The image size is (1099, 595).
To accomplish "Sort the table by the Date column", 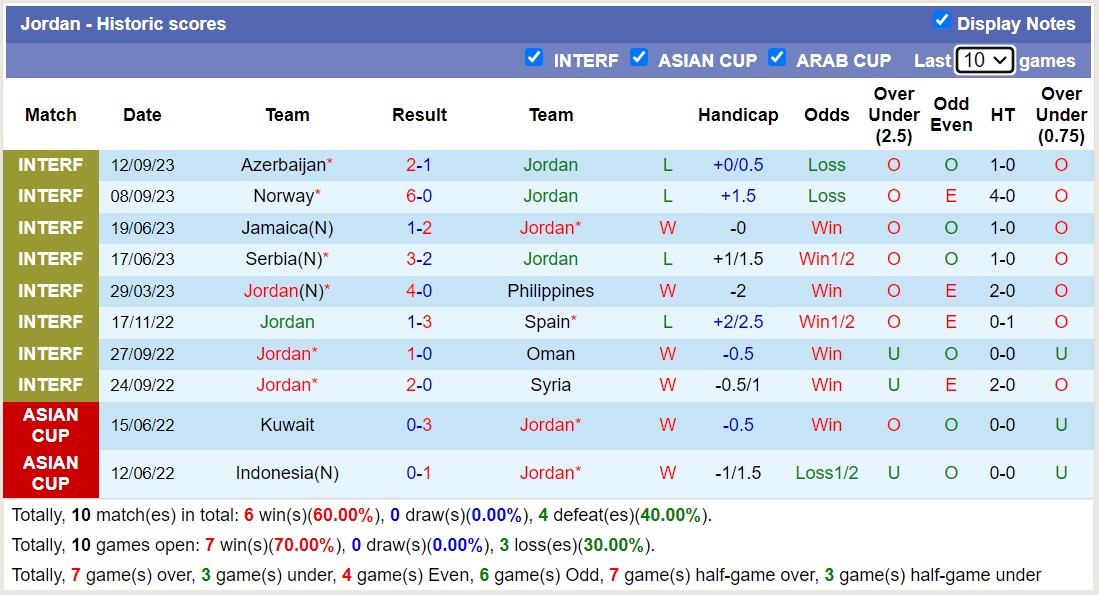I will point(142,115).
